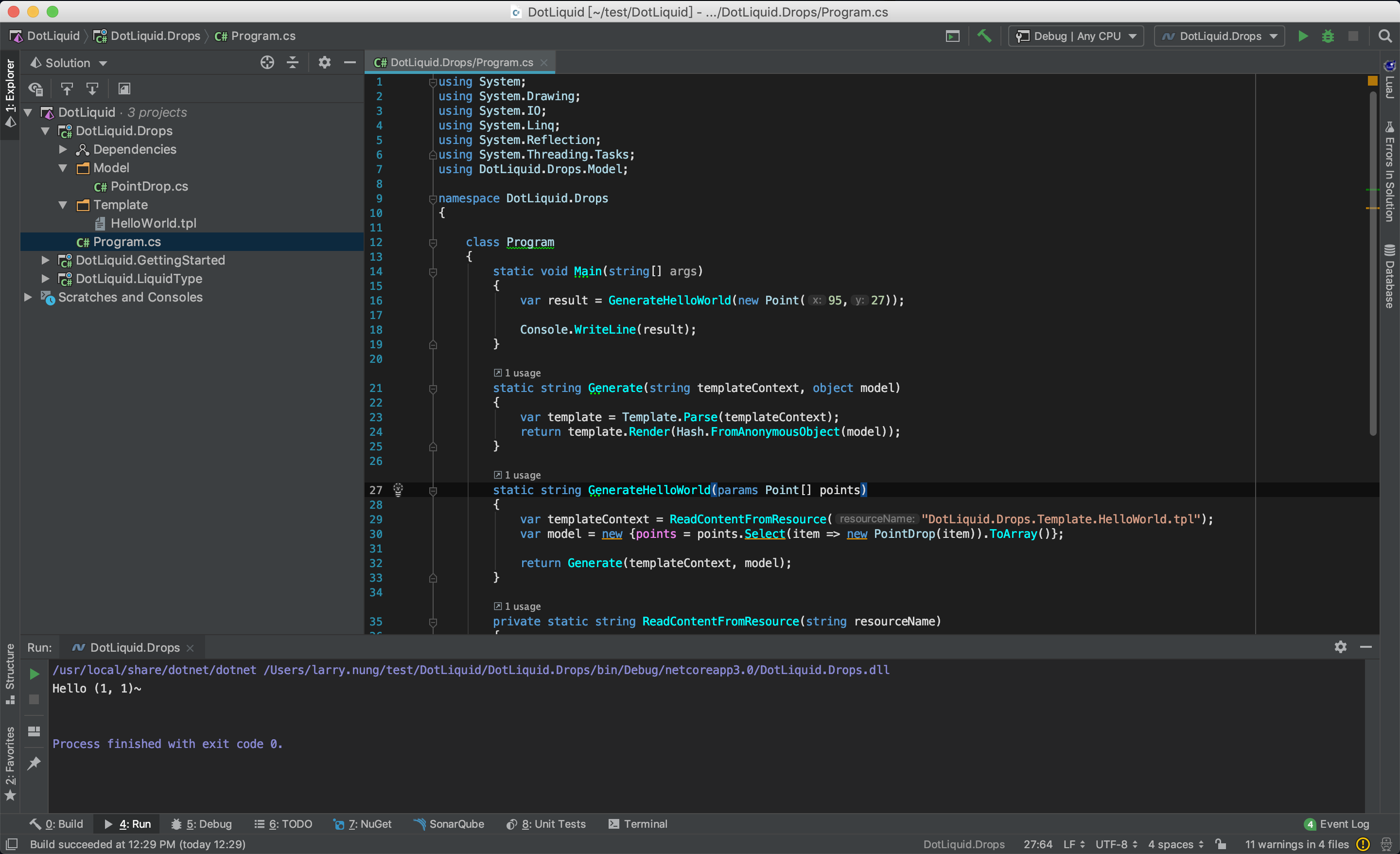Viewport: 1400px width, 854px height.
Task: Run the DotLiquid.Drops configuration
Action: (1303, 36)
